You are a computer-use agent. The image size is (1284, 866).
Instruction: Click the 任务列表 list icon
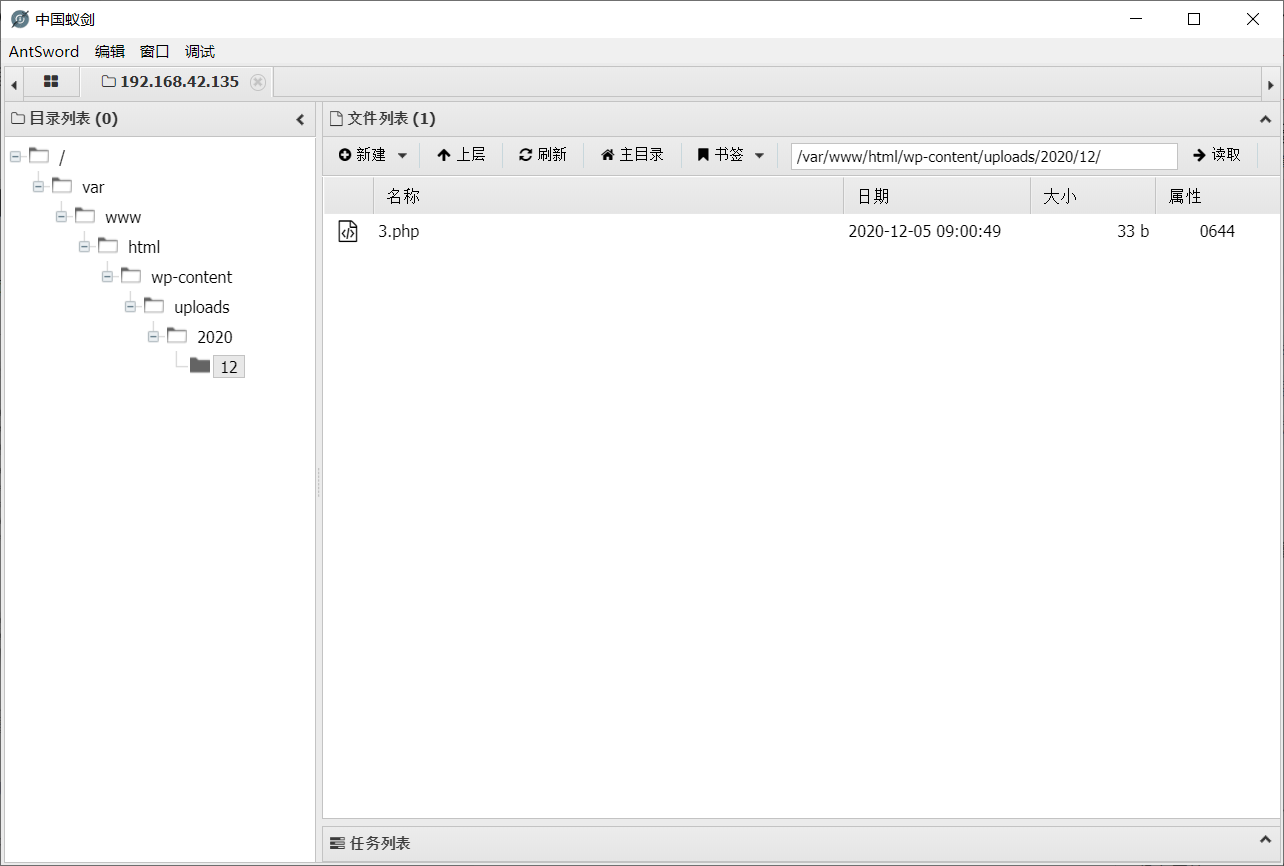coord(337,843)
